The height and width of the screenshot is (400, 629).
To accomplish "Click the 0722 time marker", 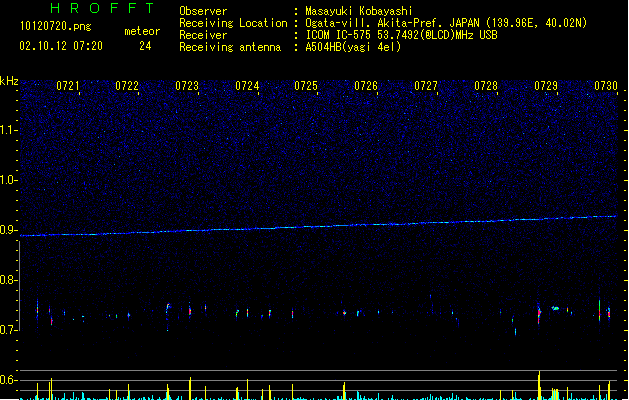I will [x=127, y=86].
